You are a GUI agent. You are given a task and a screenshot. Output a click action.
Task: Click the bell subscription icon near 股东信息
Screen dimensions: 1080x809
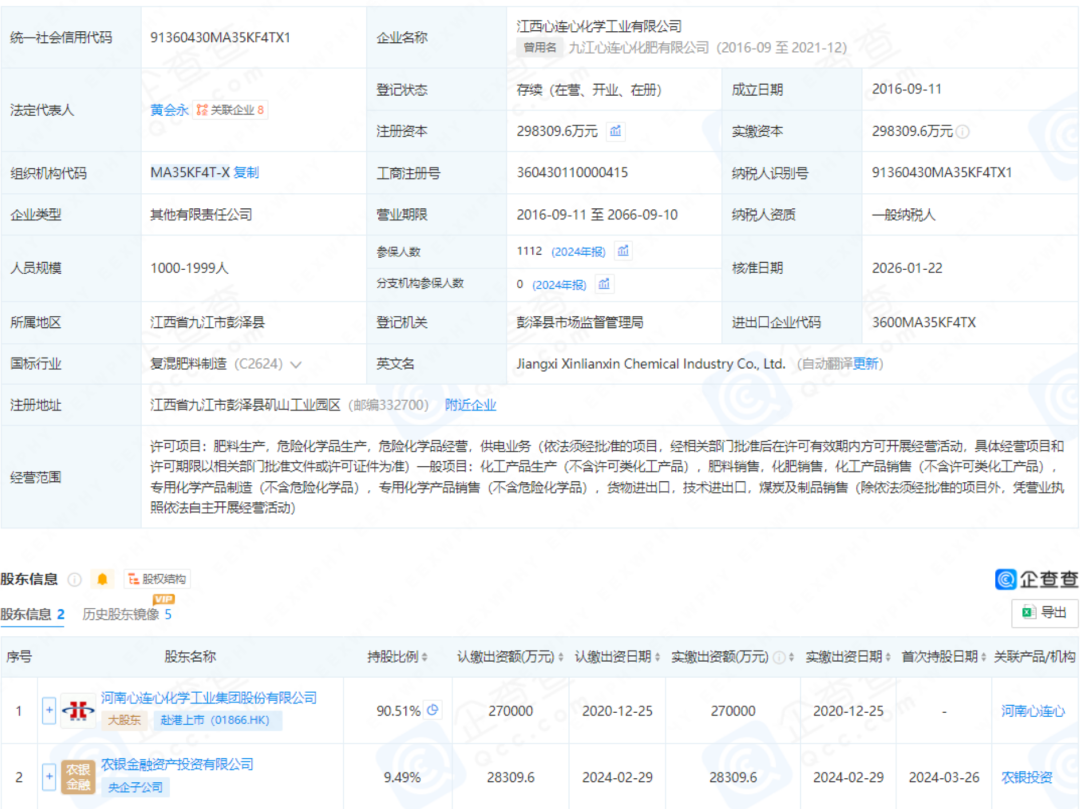[103, 580]
